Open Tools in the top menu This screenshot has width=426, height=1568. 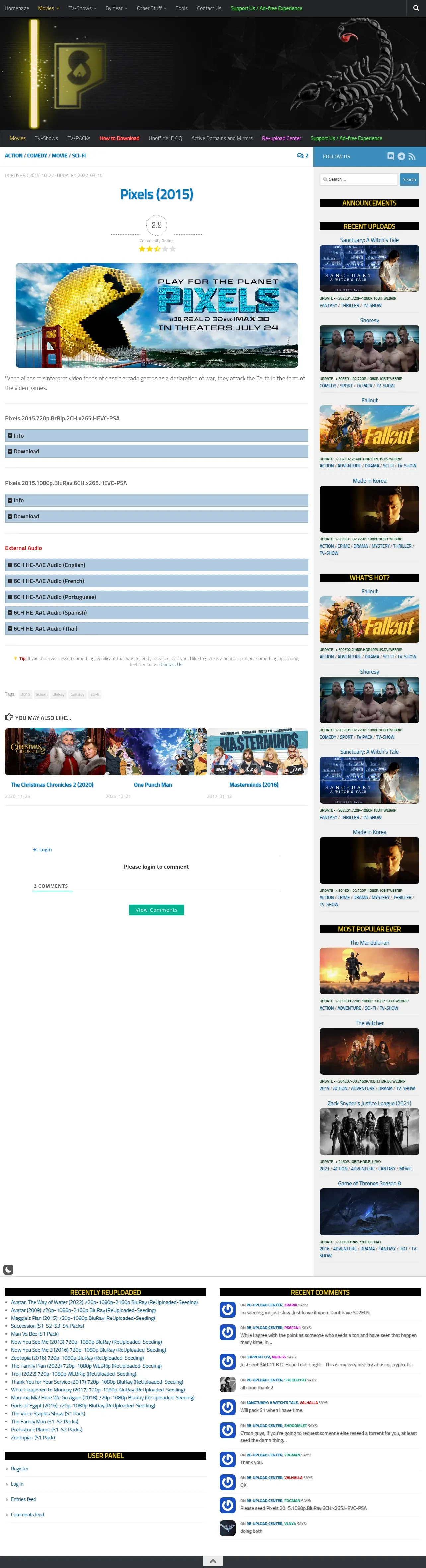[x=181, y=9]
